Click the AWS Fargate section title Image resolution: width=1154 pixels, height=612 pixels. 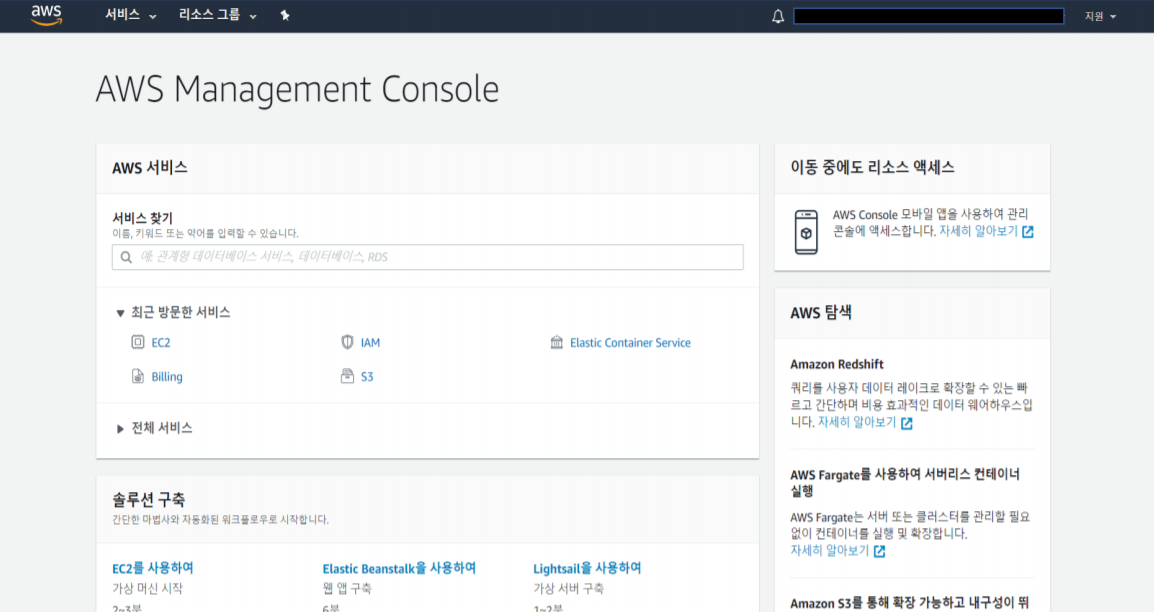pos(905,483)
